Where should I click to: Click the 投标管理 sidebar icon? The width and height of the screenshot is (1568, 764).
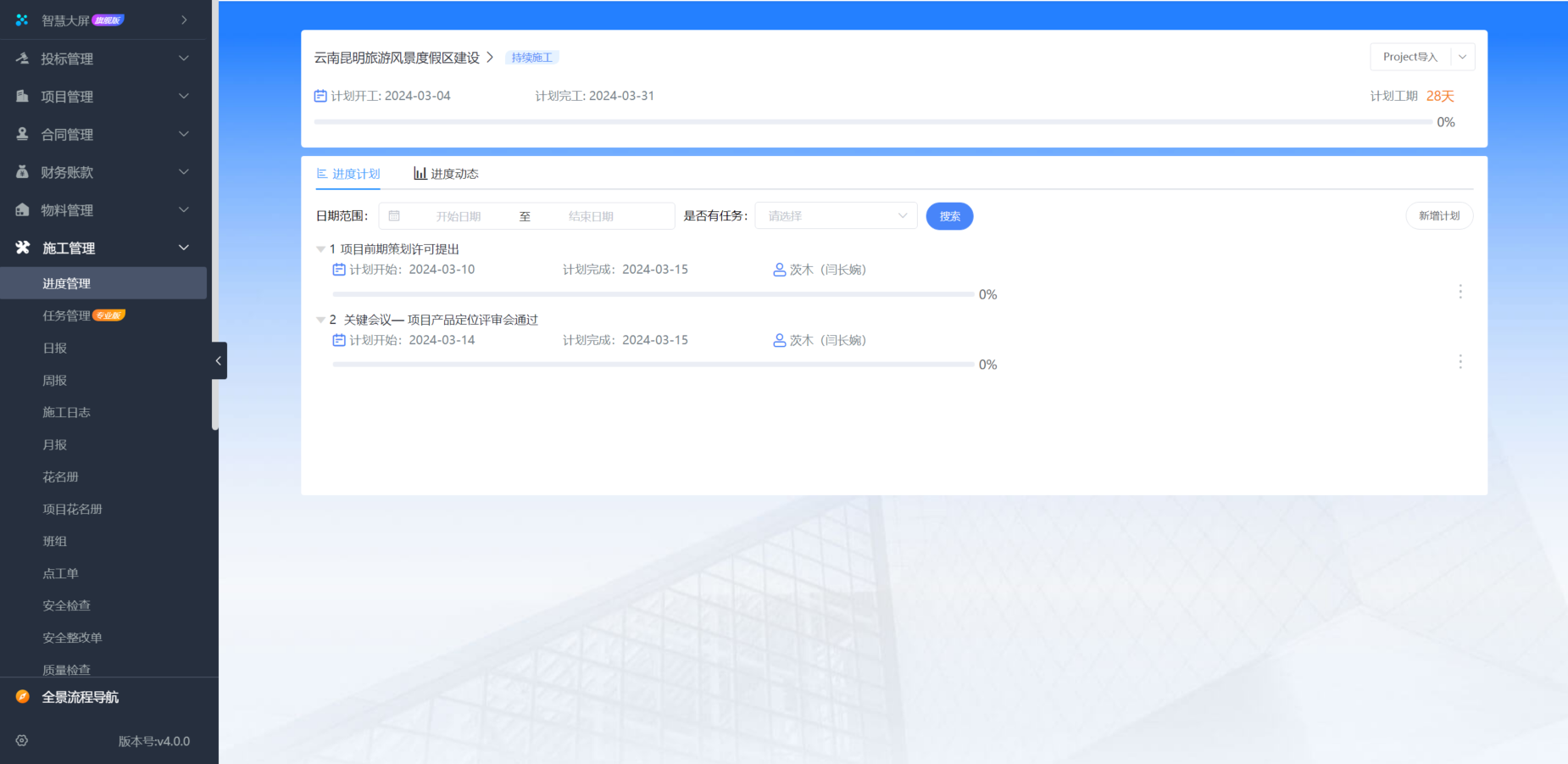pyautogui.click(x=21, y=58)
